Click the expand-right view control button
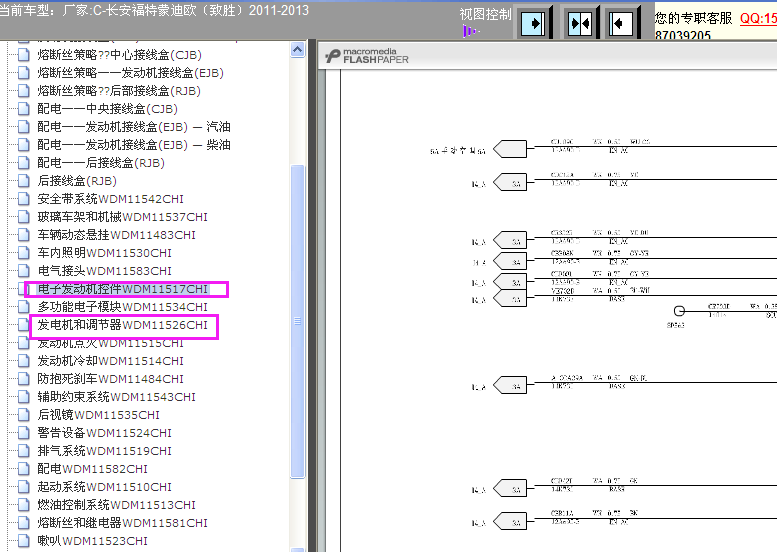The width and height of the screenshot is (777, 552). 533,23
